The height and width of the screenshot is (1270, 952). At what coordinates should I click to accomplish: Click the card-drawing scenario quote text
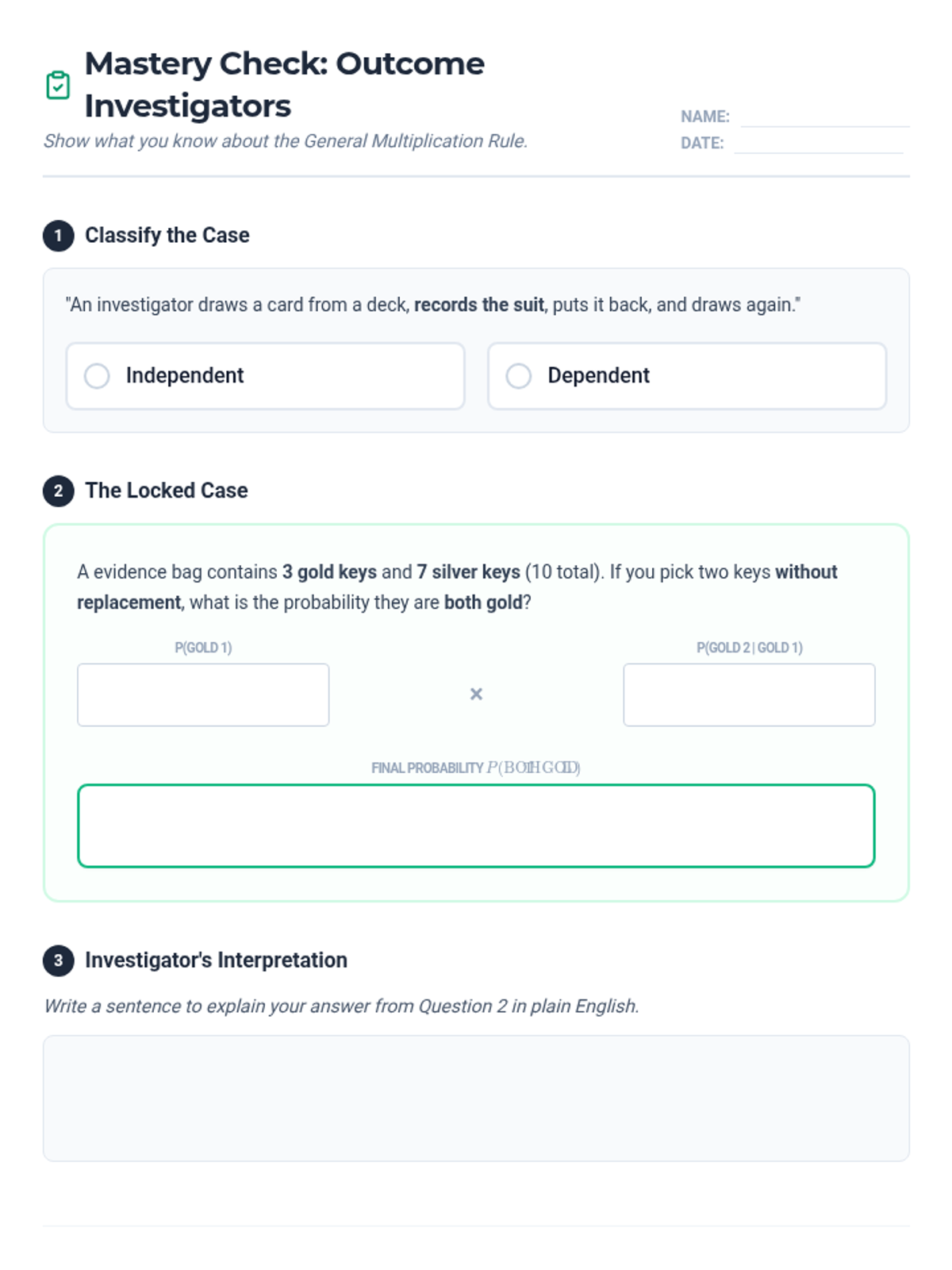[433, 305]
